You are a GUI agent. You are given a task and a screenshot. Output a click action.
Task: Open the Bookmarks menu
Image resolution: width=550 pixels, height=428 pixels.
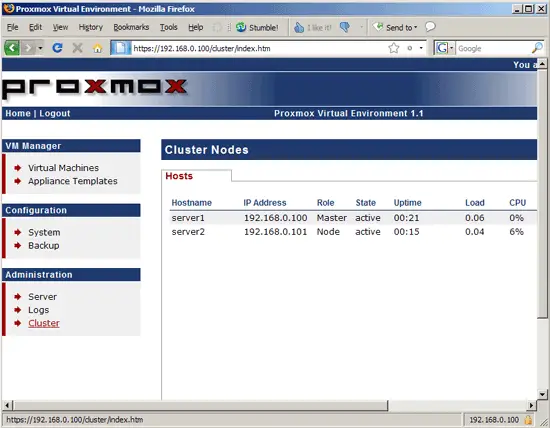(131, 27)
